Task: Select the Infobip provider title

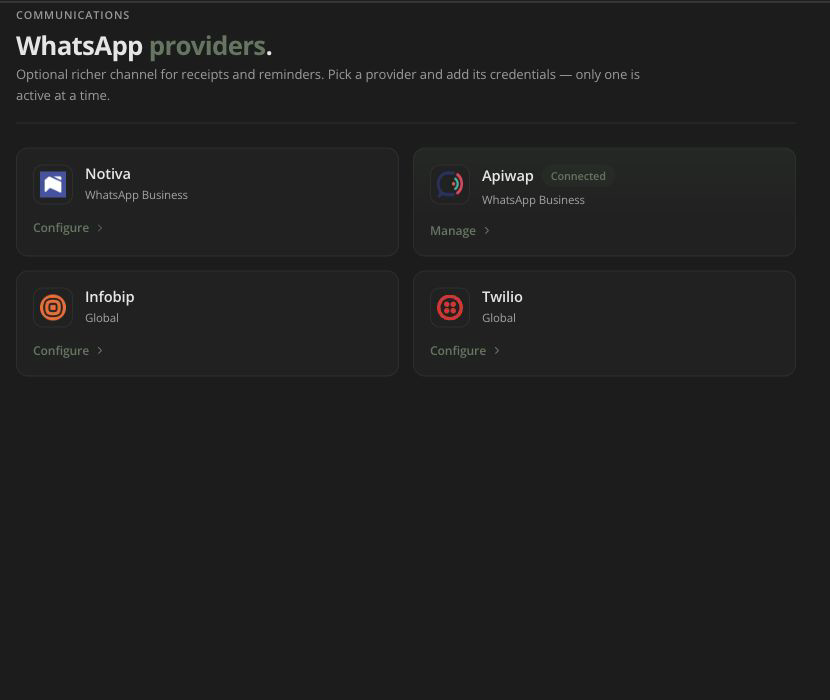Action: click(x=110, y=297)
